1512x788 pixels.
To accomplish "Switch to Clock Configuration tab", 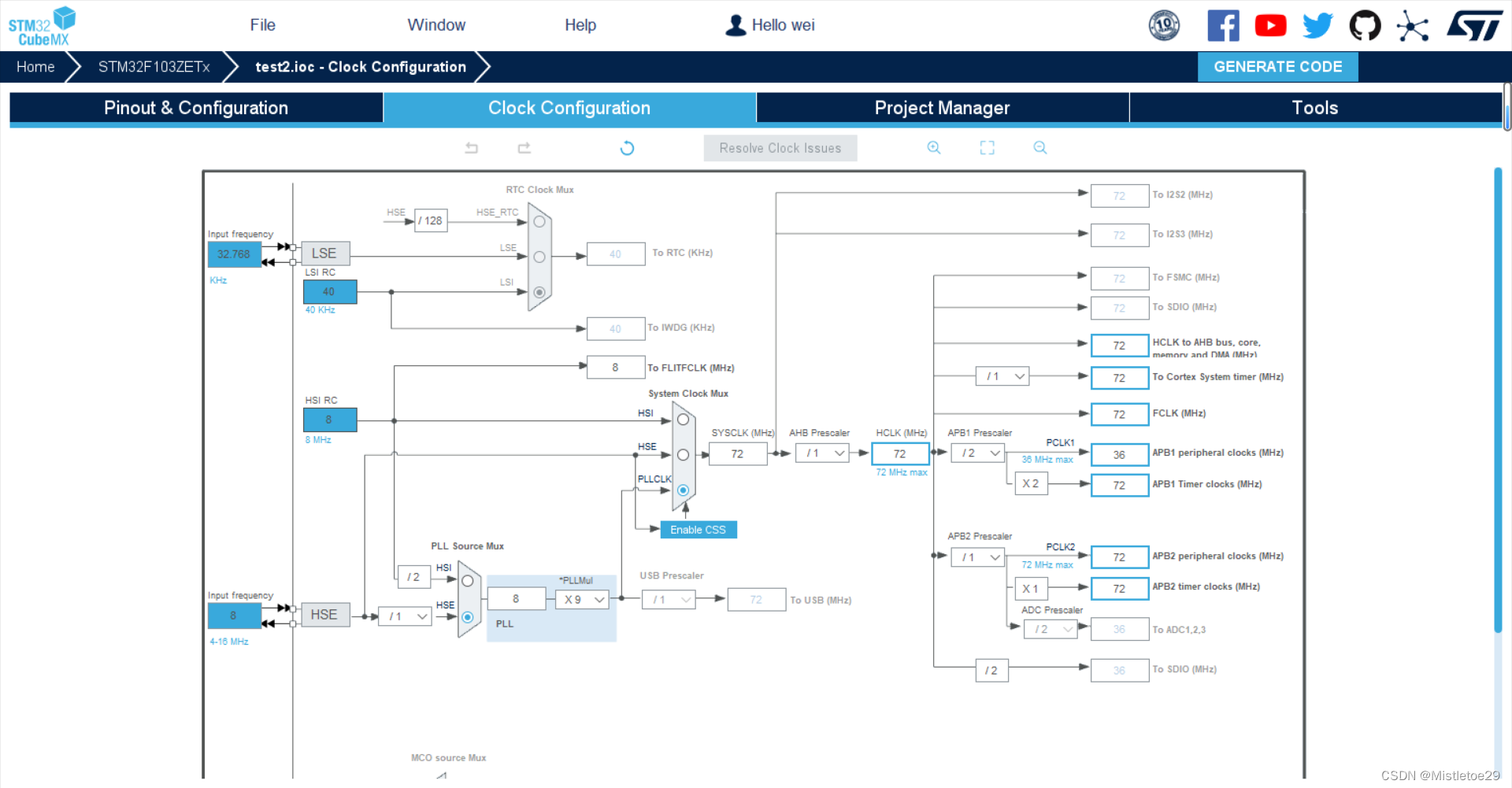I will pos(569,108).
